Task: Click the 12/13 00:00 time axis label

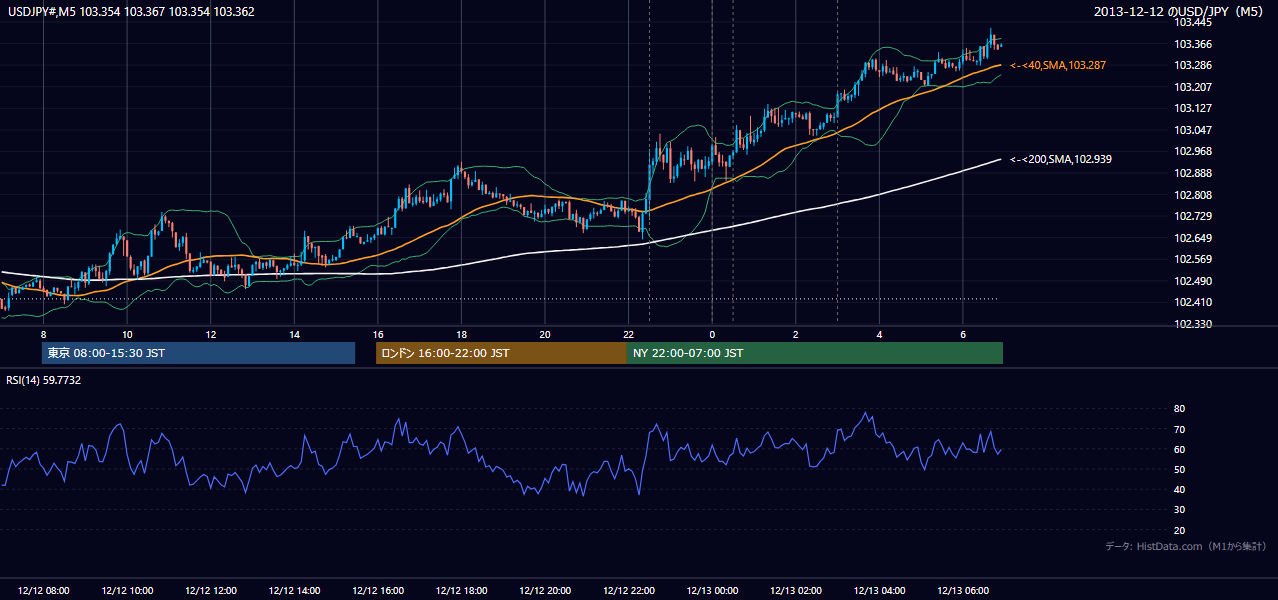Action: (x=712, y=591)
